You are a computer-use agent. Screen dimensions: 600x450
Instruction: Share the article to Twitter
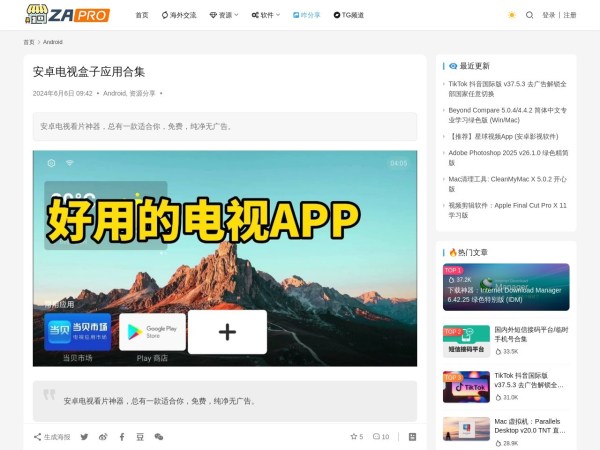[84, 437]
